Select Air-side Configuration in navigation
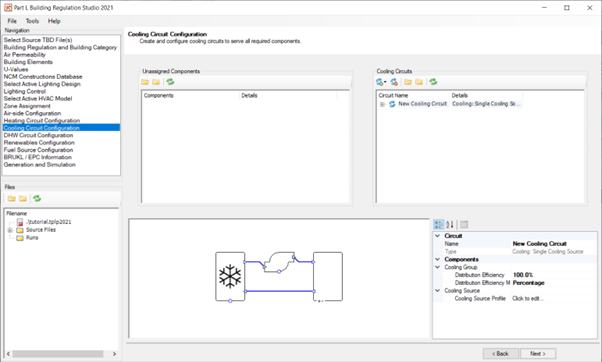The width and height of the screenshot is (602, 362). tap(32, 113)
